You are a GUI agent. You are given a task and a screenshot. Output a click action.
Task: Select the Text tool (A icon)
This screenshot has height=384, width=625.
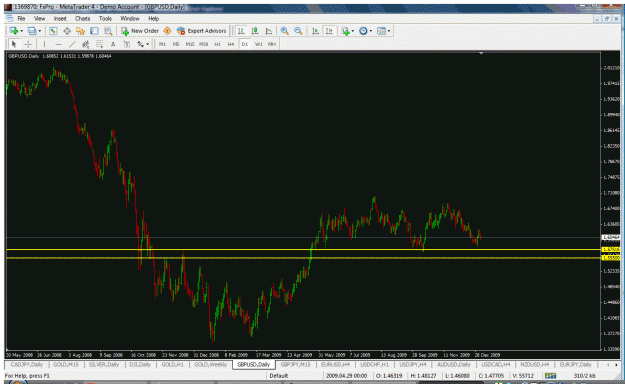(x=113, y=44)
